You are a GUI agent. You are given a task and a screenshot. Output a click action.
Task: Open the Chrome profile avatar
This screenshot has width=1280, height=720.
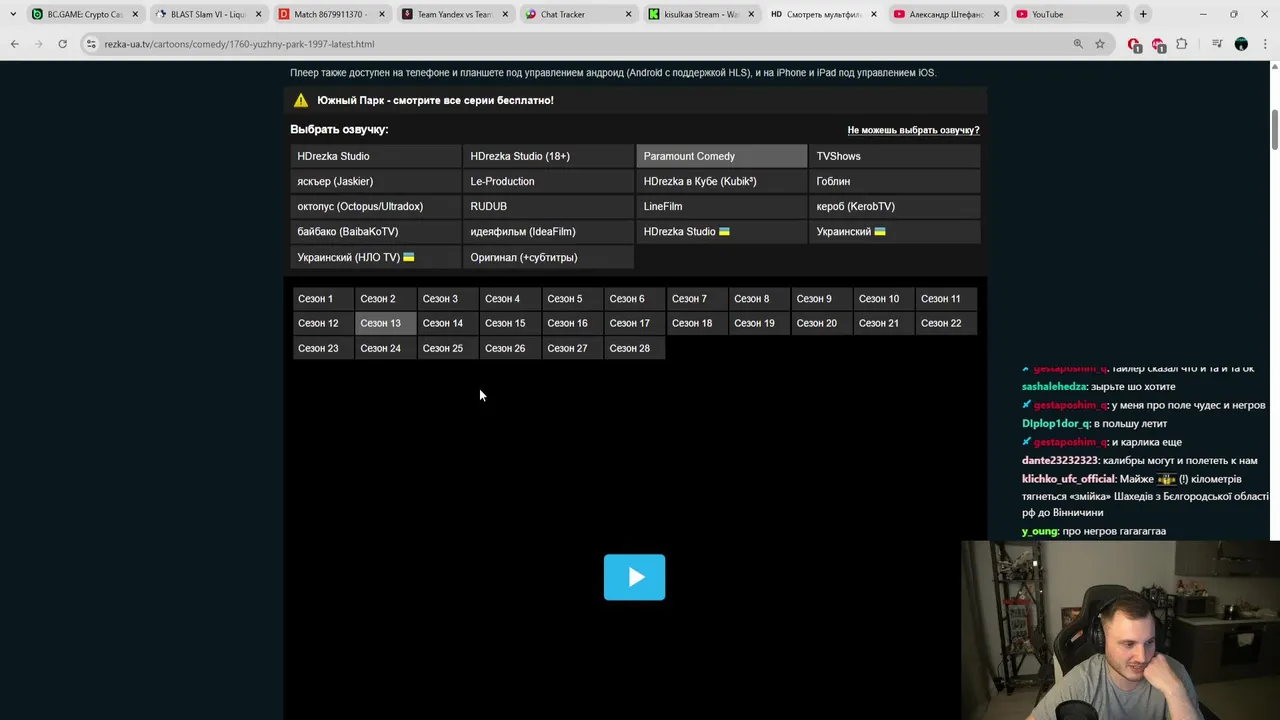click(x=1241, y=44)
